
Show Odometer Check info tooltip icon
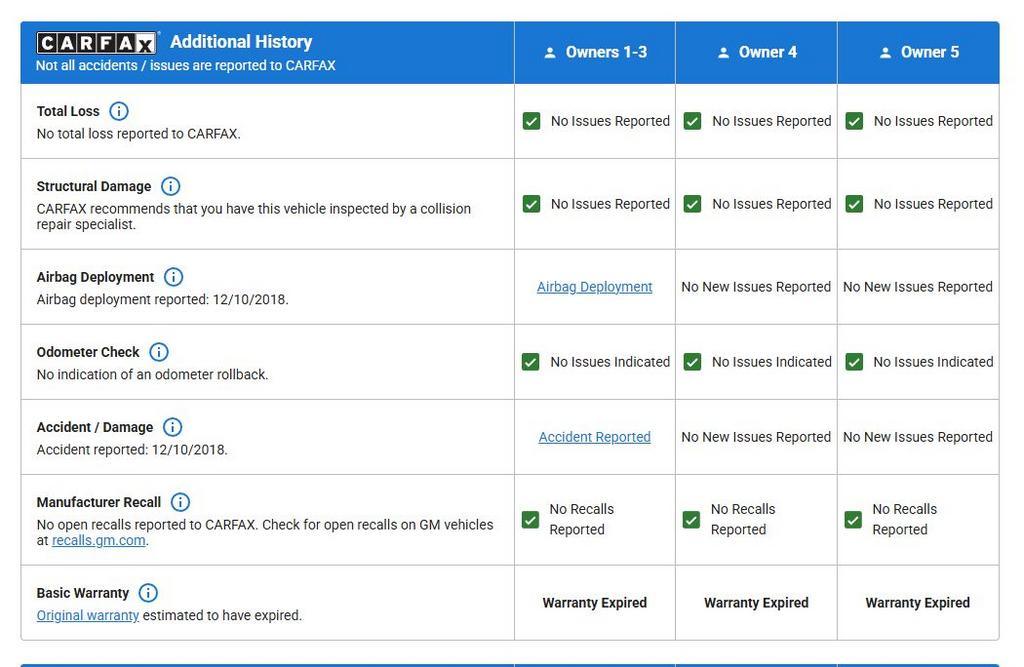(x=158, y=352)
